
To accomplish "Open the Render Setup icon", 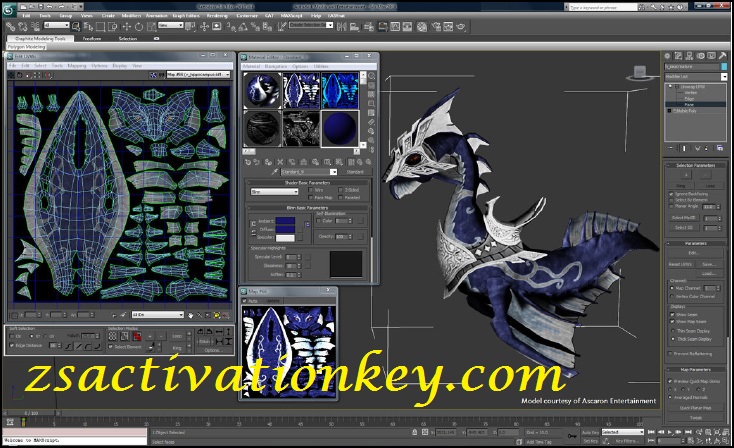I will (436, 27).
